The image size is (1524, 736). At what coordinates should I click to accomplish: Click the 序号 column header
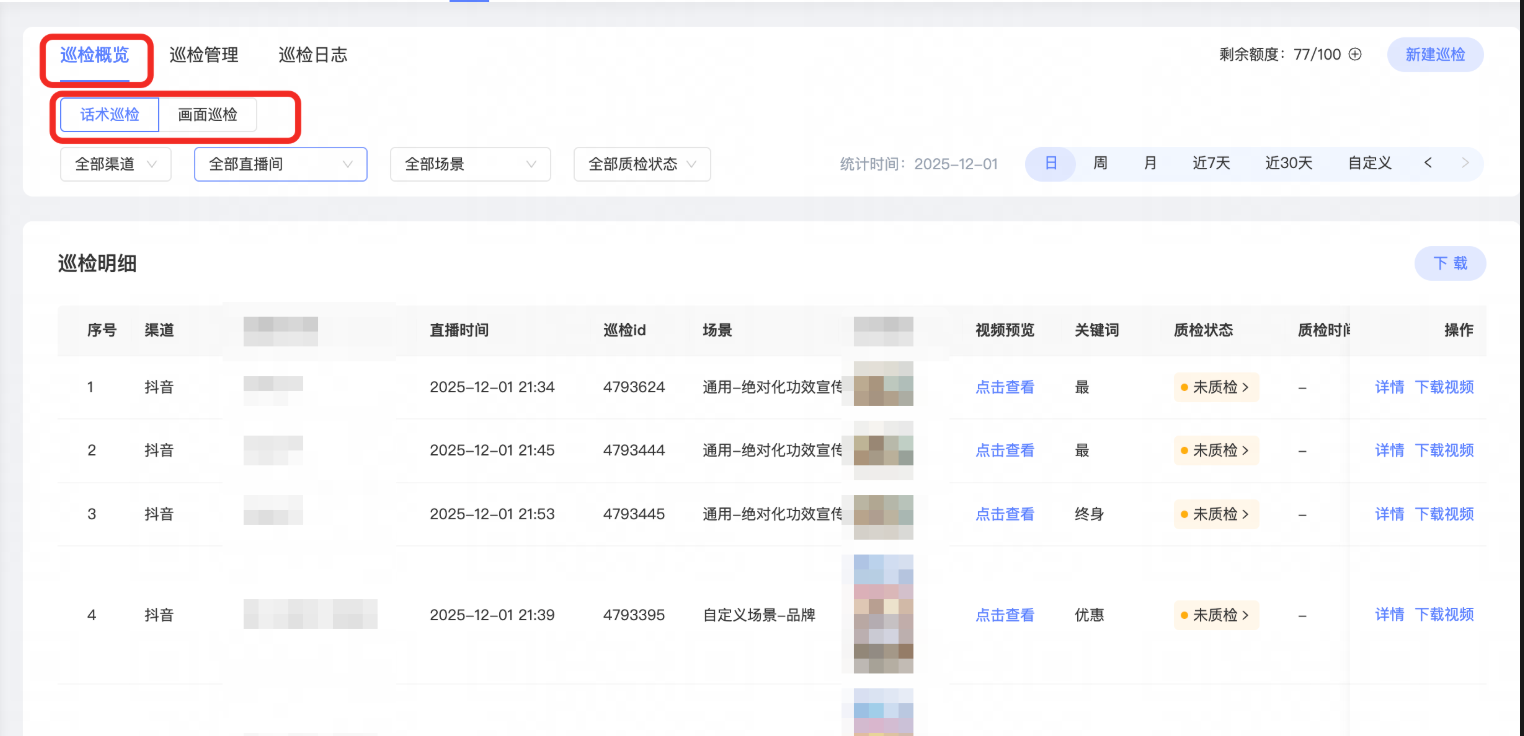[x=102, y=330]
